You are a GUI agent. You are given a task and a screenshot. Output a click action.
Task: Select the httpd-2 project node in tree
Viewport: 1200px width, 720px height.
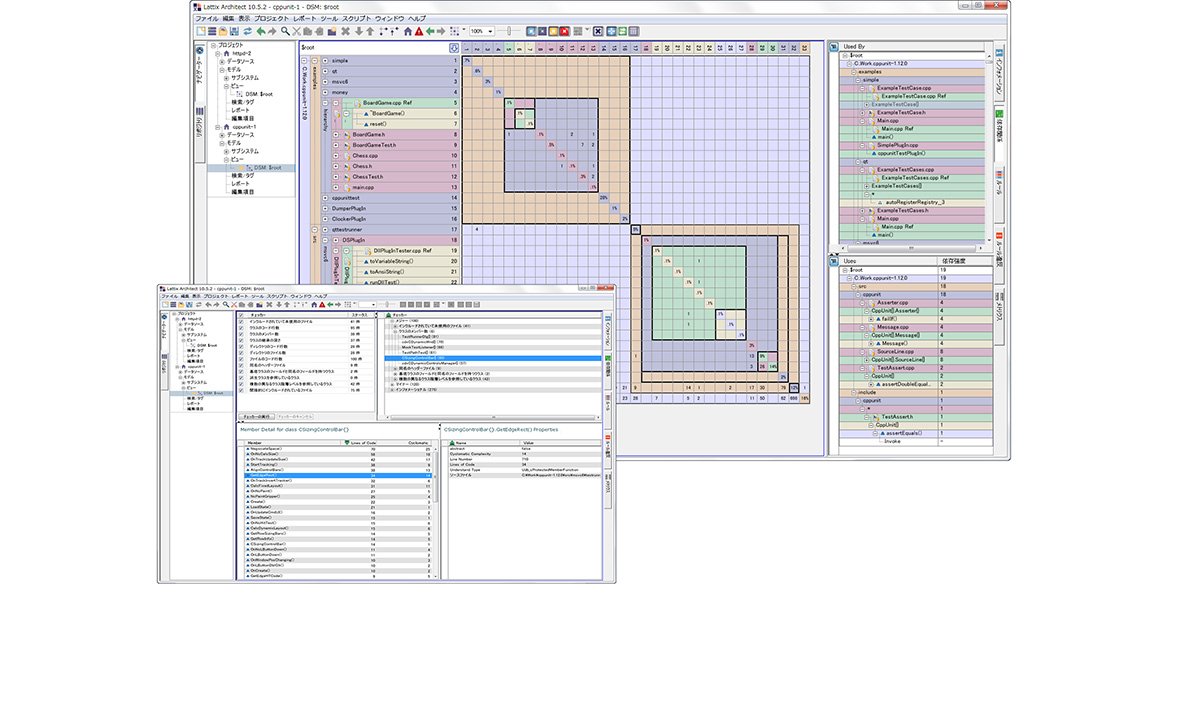241,54
